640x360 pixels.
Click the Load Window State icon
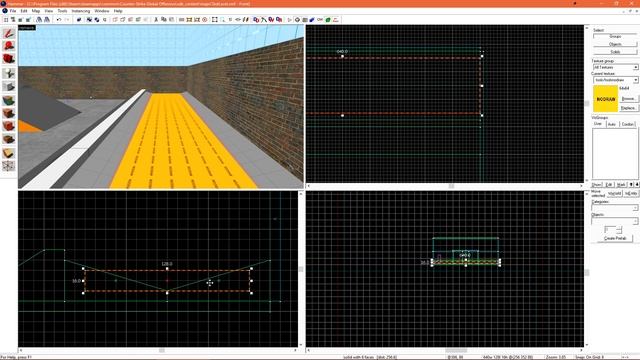(39, 20)
